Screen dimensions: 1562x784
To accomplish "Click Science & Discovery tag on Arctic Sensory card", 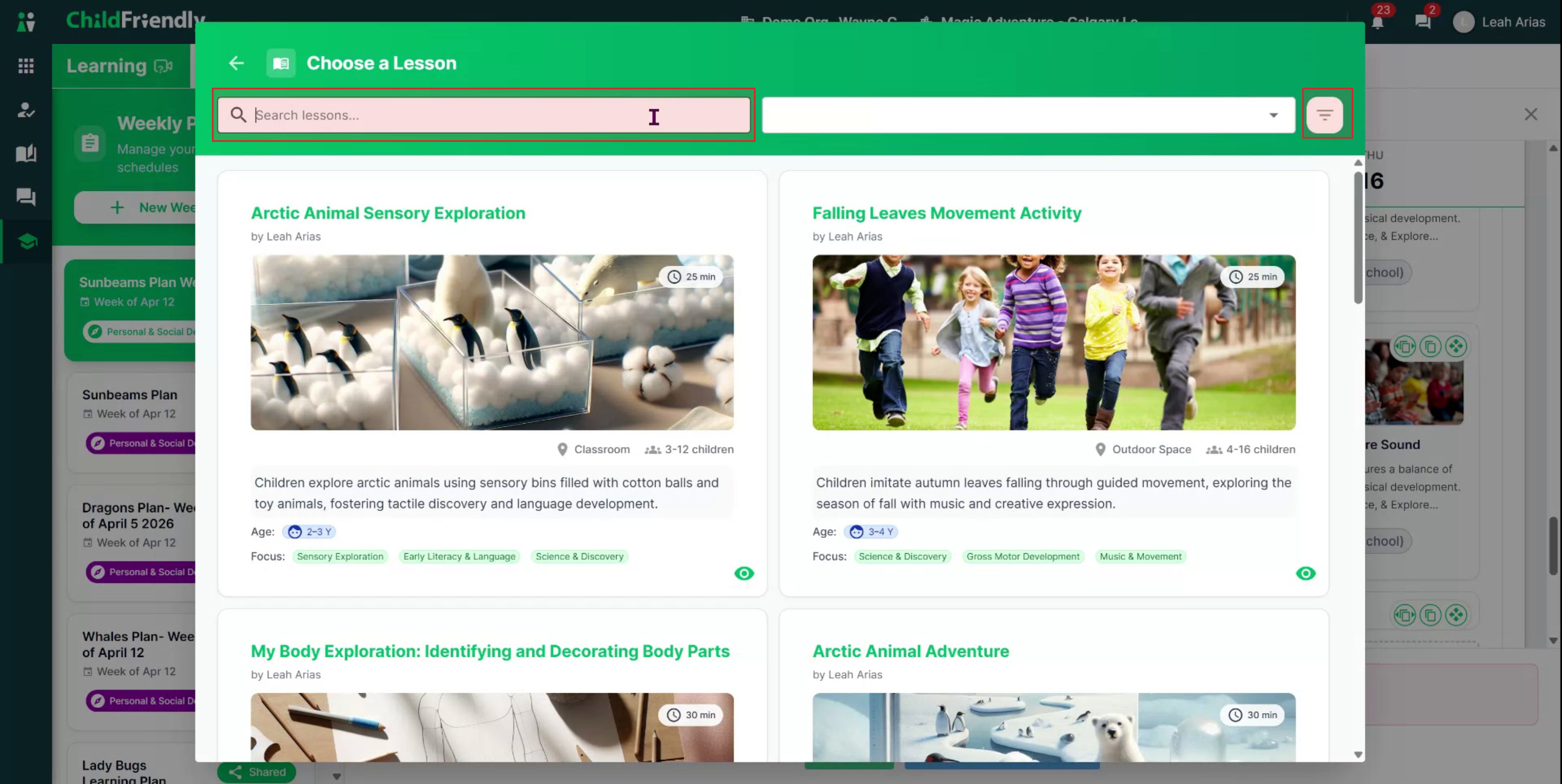I will pyautogui.click(x=579, y=556).
